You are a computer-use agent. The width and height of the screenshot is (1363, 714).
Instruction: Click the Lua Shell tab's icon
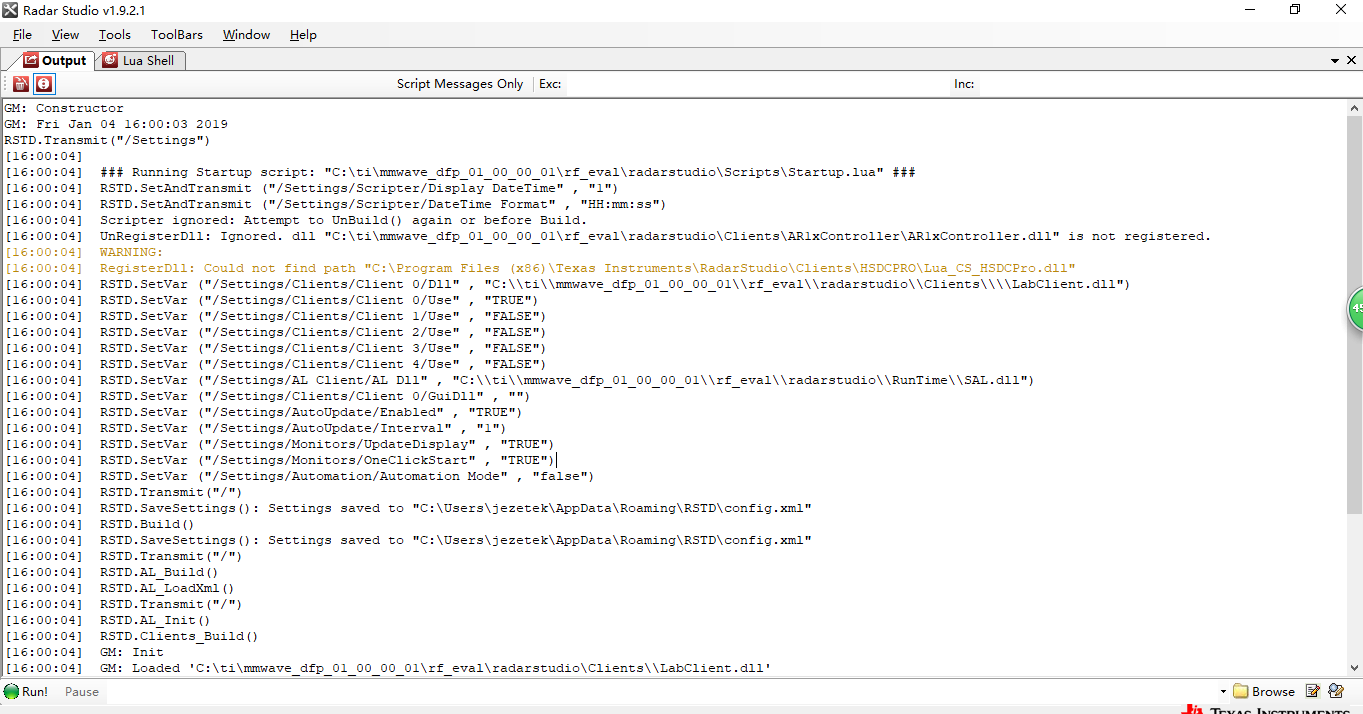110,60
